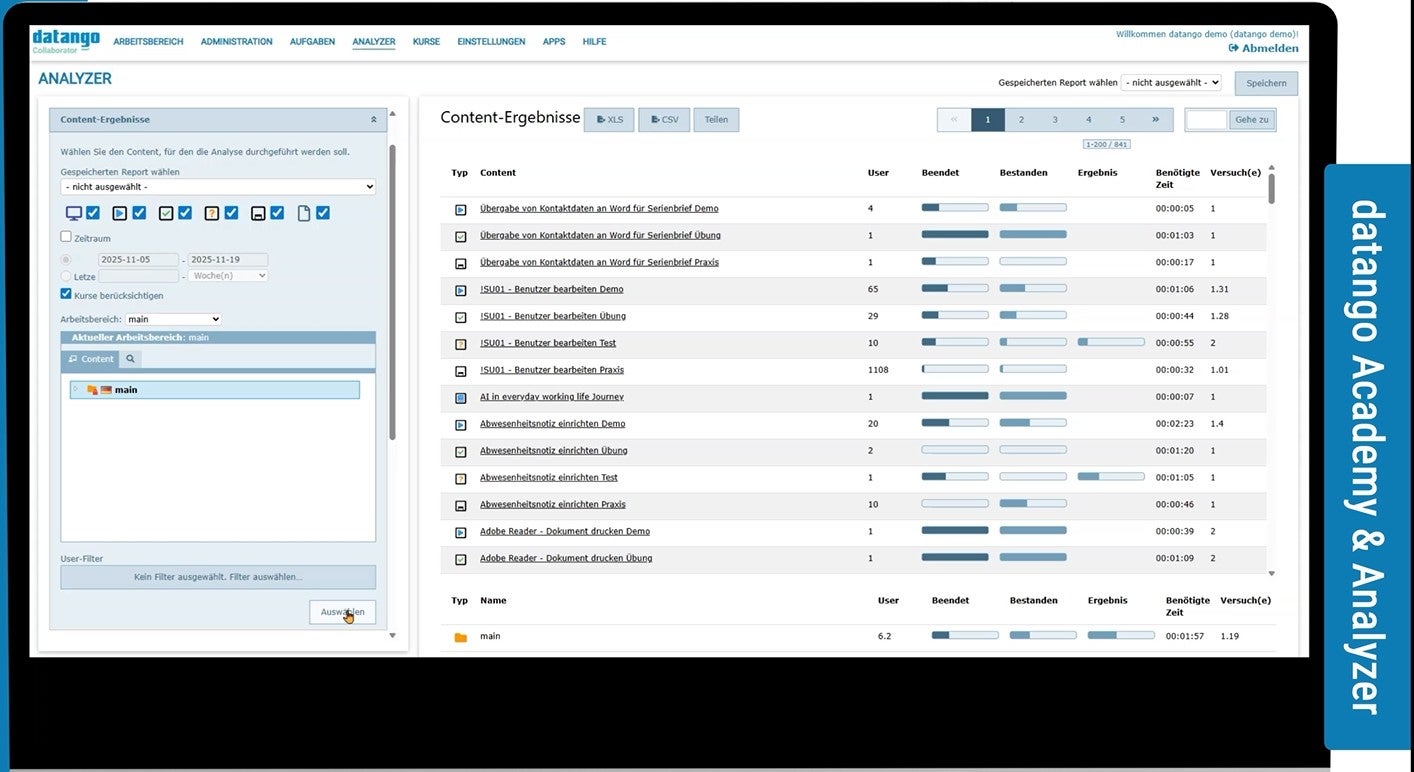Jump to the last results page
The image size is (1414, 772).
point(1156,120)
